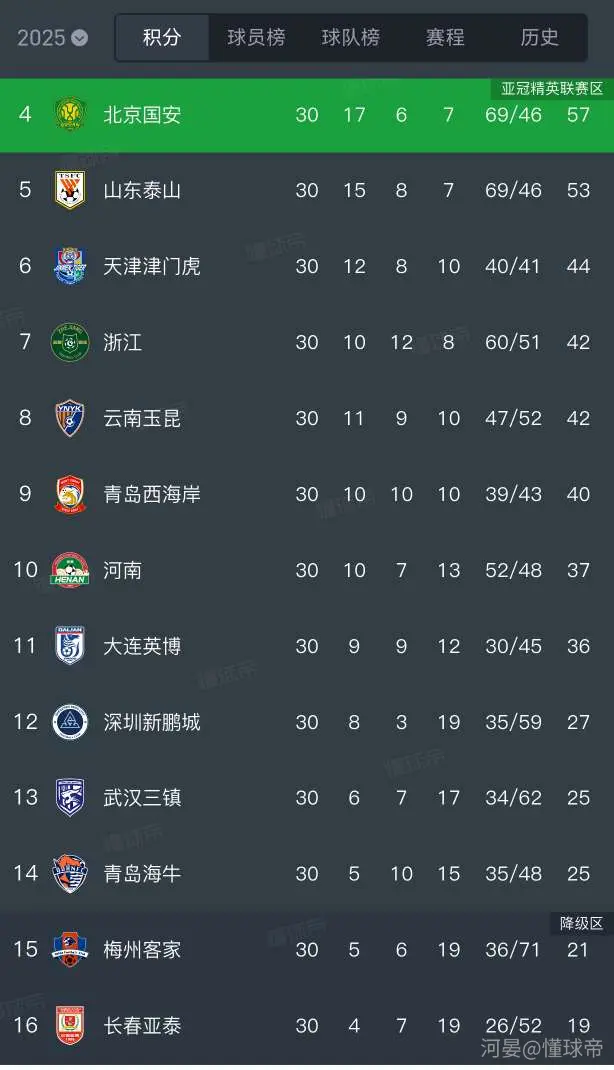Open the 长春亚泰 team row

tap(307, 1025)
